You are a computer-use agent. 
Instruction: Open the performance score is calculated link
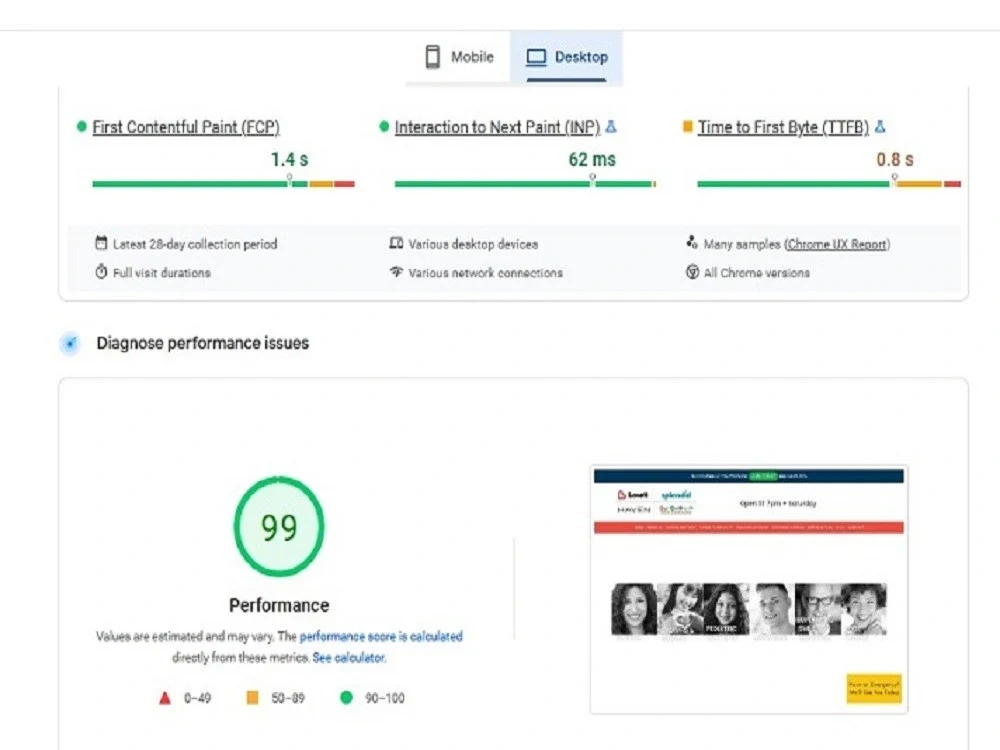(x=381, y=636)
